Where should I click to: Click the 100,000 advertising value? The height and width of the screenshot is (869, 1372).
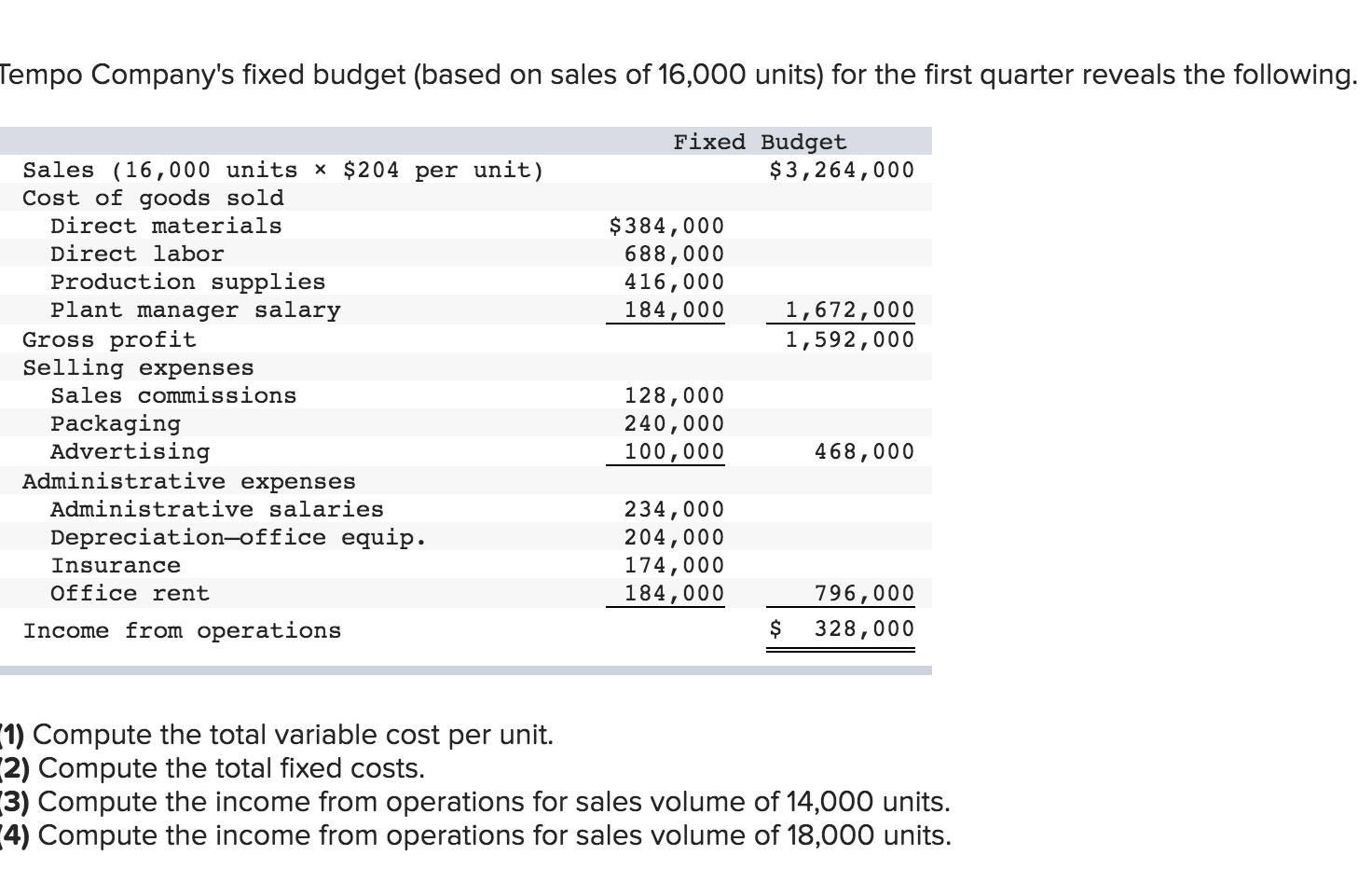pyautogui.click(x=674, y=451)
